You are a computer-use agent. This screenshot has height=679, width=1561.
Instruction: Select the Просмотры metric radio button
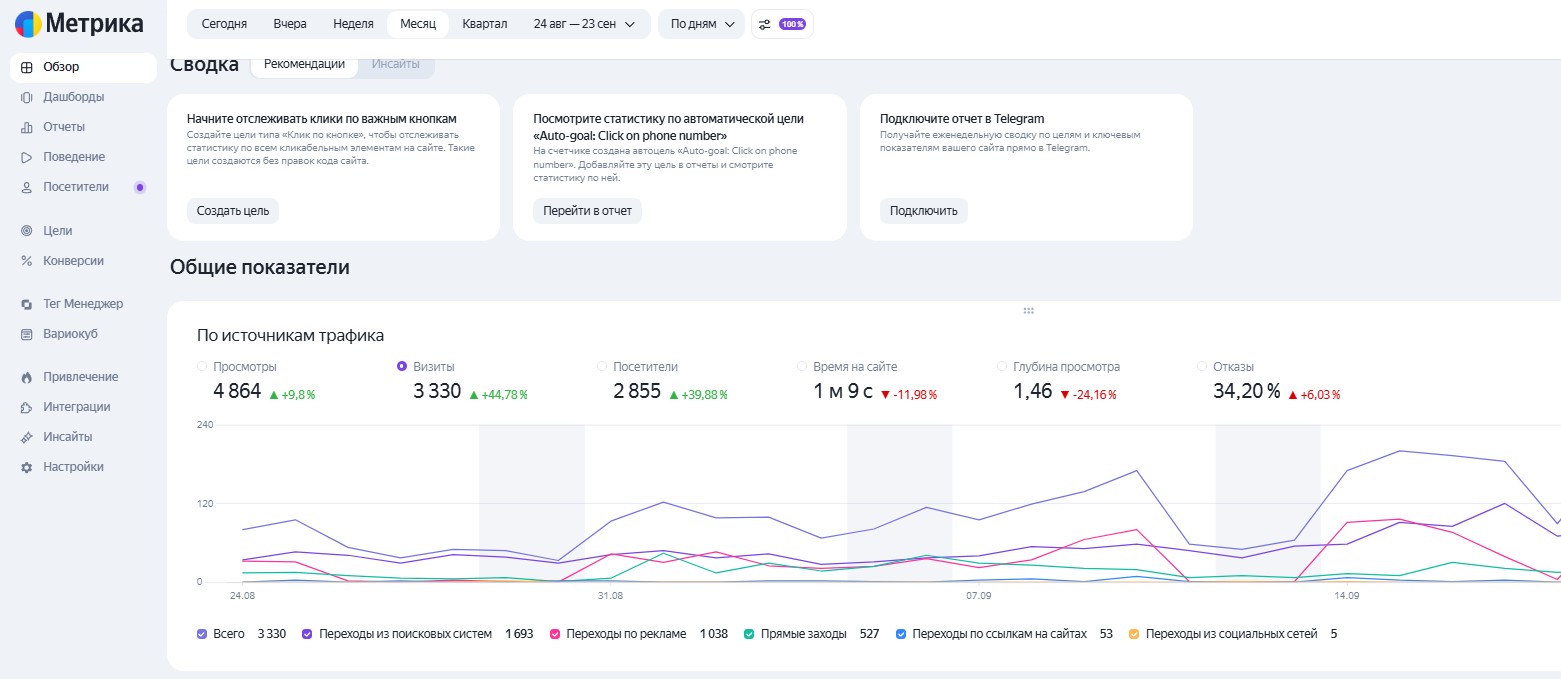202,367
